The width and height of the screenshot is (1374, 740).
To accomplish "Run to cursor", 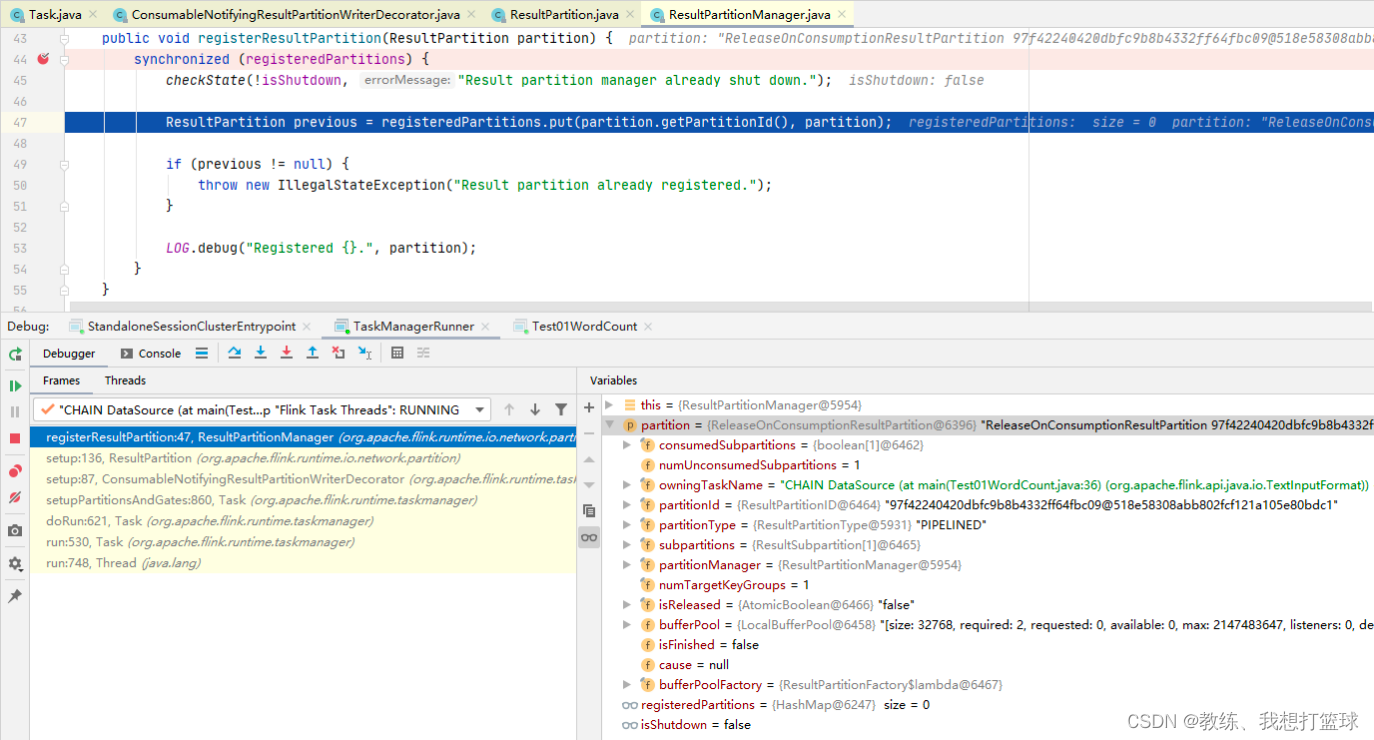I will 365,353.
